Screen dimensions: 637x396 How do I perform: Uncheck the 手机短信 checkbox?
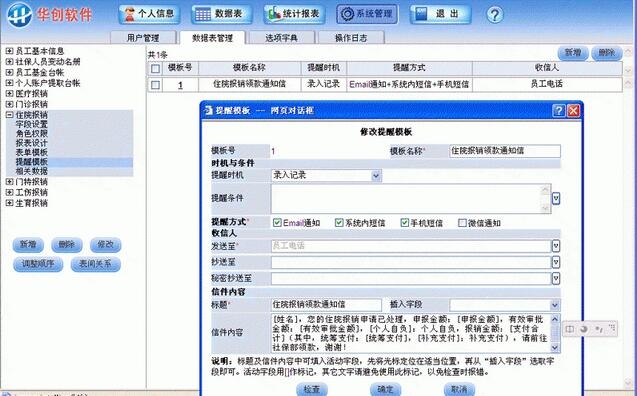(404, 223)
